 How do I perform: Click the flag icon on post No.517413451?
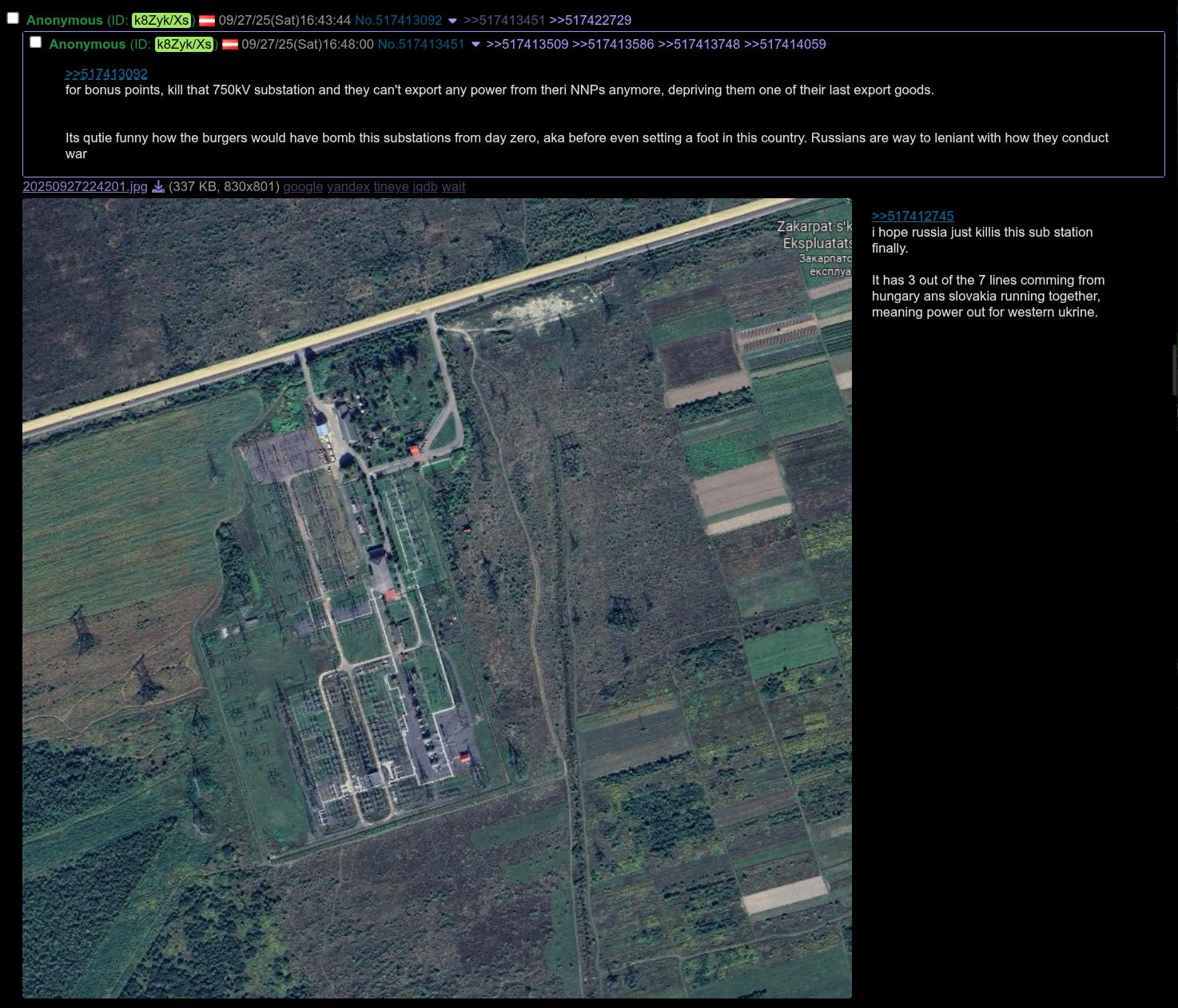point(230,45)
